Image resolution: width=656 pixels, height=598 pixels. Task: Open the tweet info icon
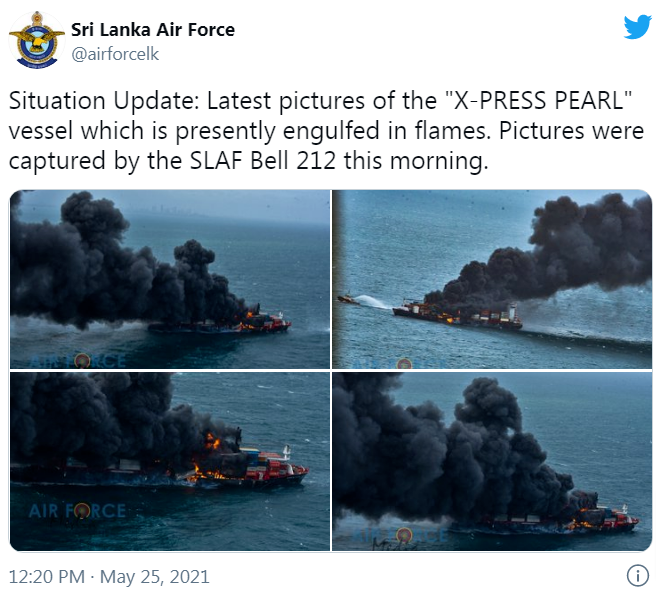point(638,576)
